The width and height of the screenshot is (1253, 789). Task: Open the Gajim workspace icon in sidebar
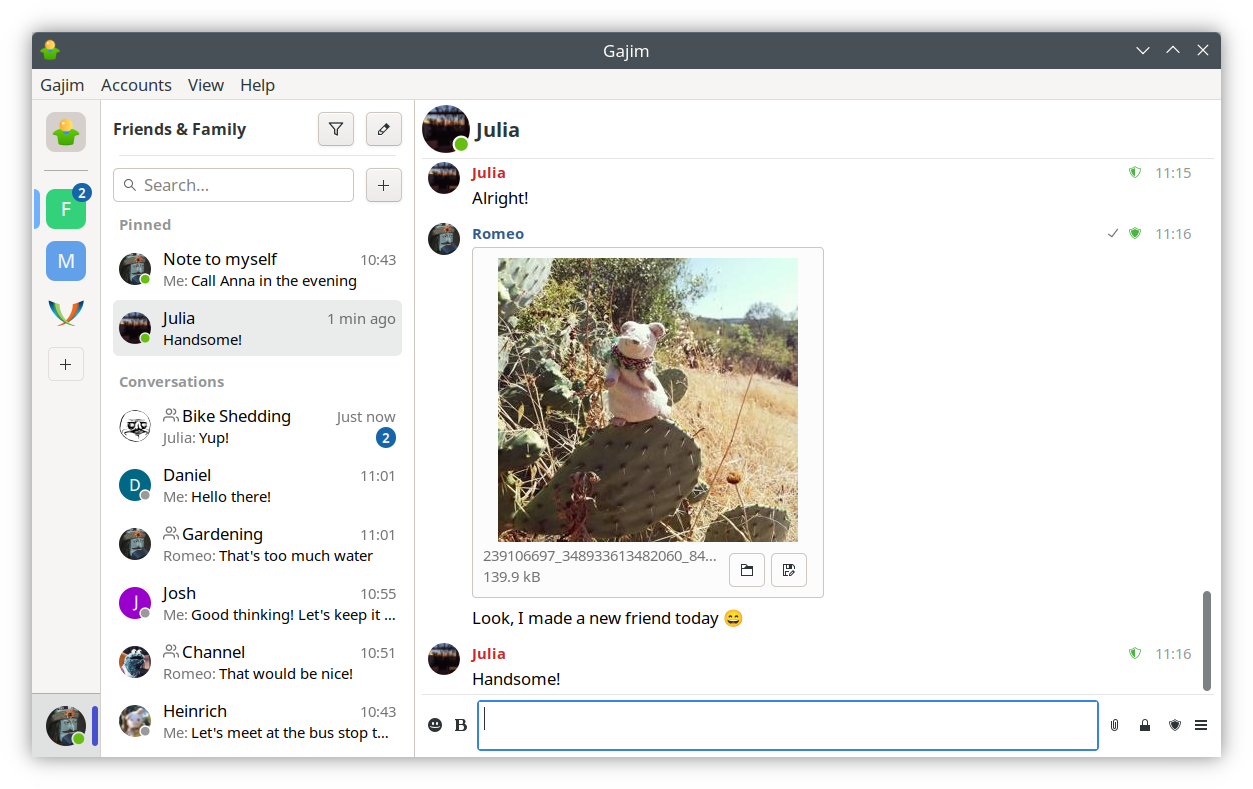pyautogui.click(x=66, y=132)
